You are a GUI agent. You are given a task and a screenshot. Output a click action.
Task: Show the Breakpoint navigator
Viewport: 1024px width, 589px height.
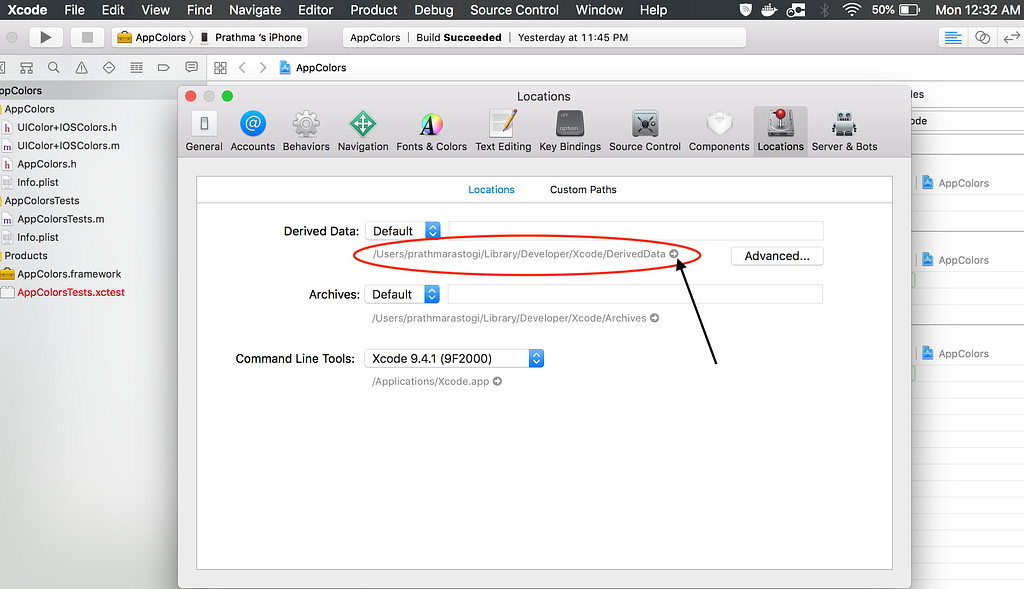(x=164, y=67)
